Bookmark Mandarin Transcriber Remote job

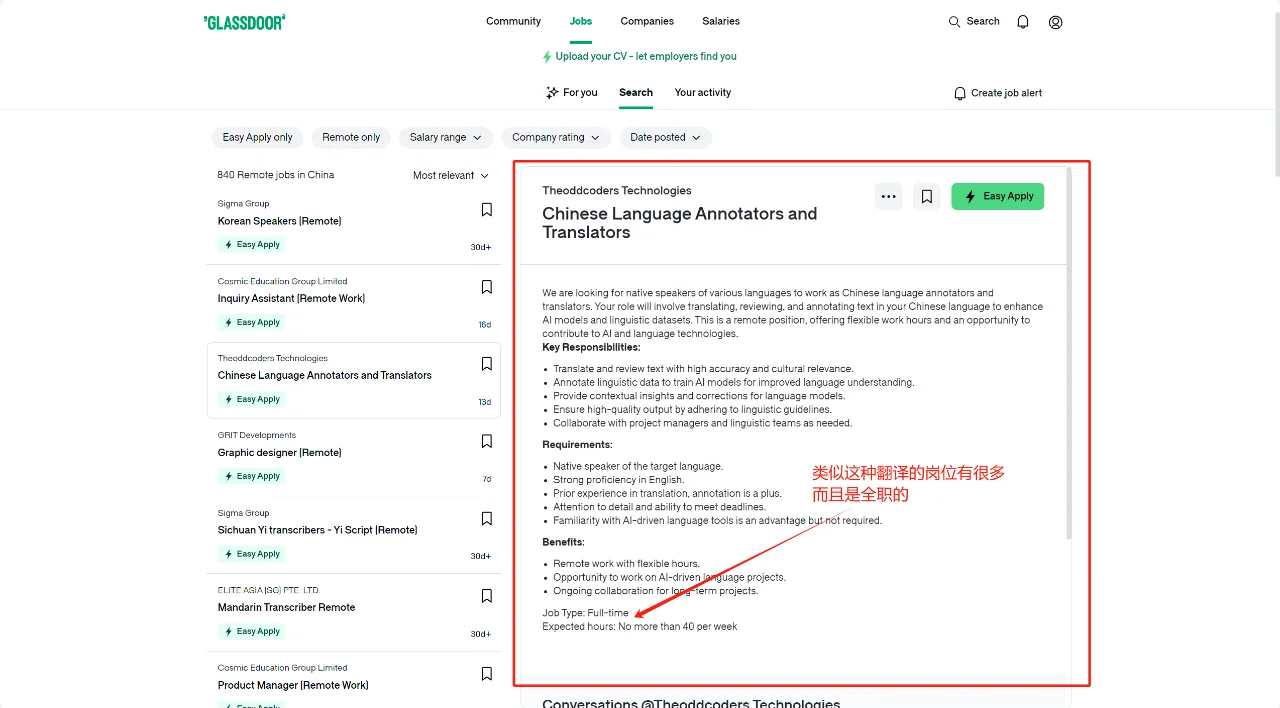coord(487,596)
